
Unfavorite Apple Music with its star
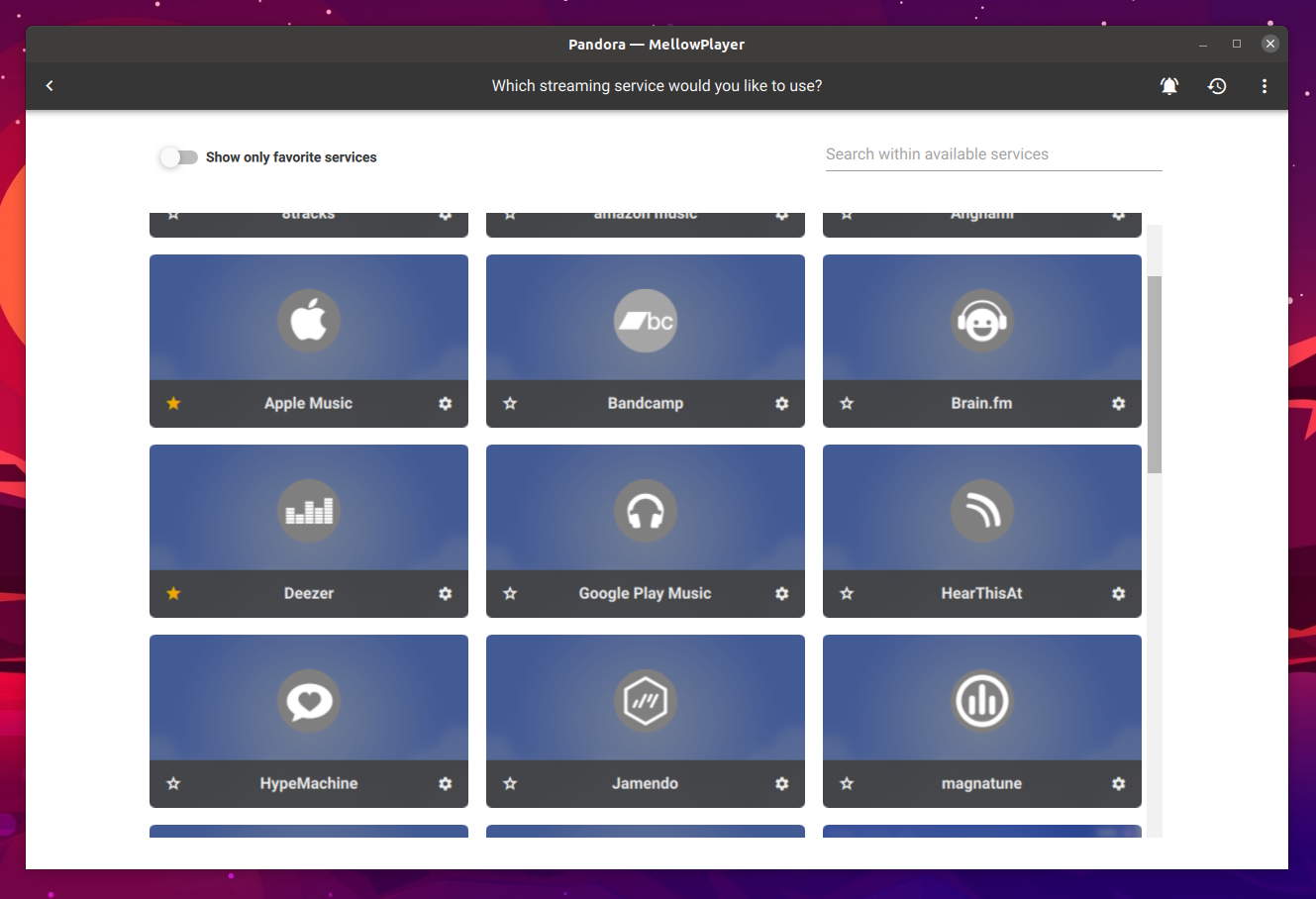click(x=173, y=403)
